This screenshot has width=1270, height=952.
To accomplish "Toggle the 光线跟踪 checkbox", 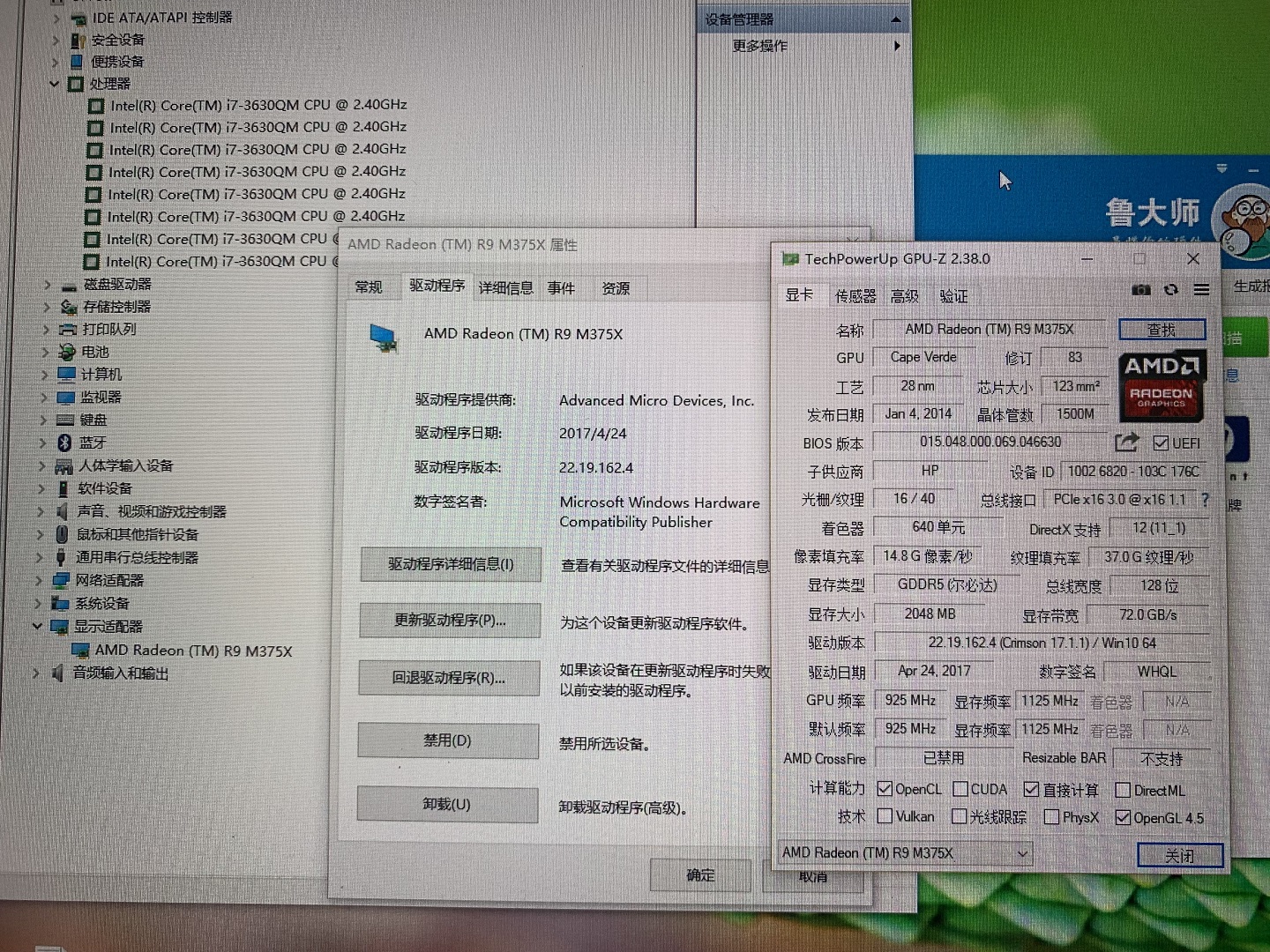I will pyautogui.click(x=960, y=817).
